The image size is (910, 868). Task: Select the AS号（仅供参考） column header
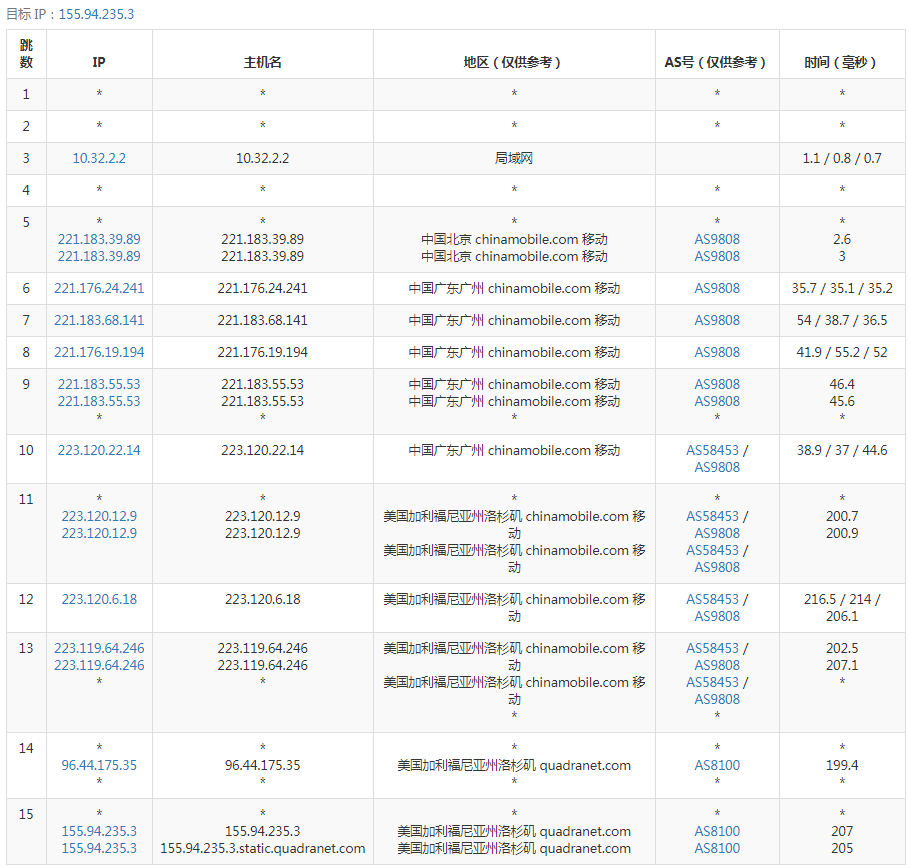[717, 54]
